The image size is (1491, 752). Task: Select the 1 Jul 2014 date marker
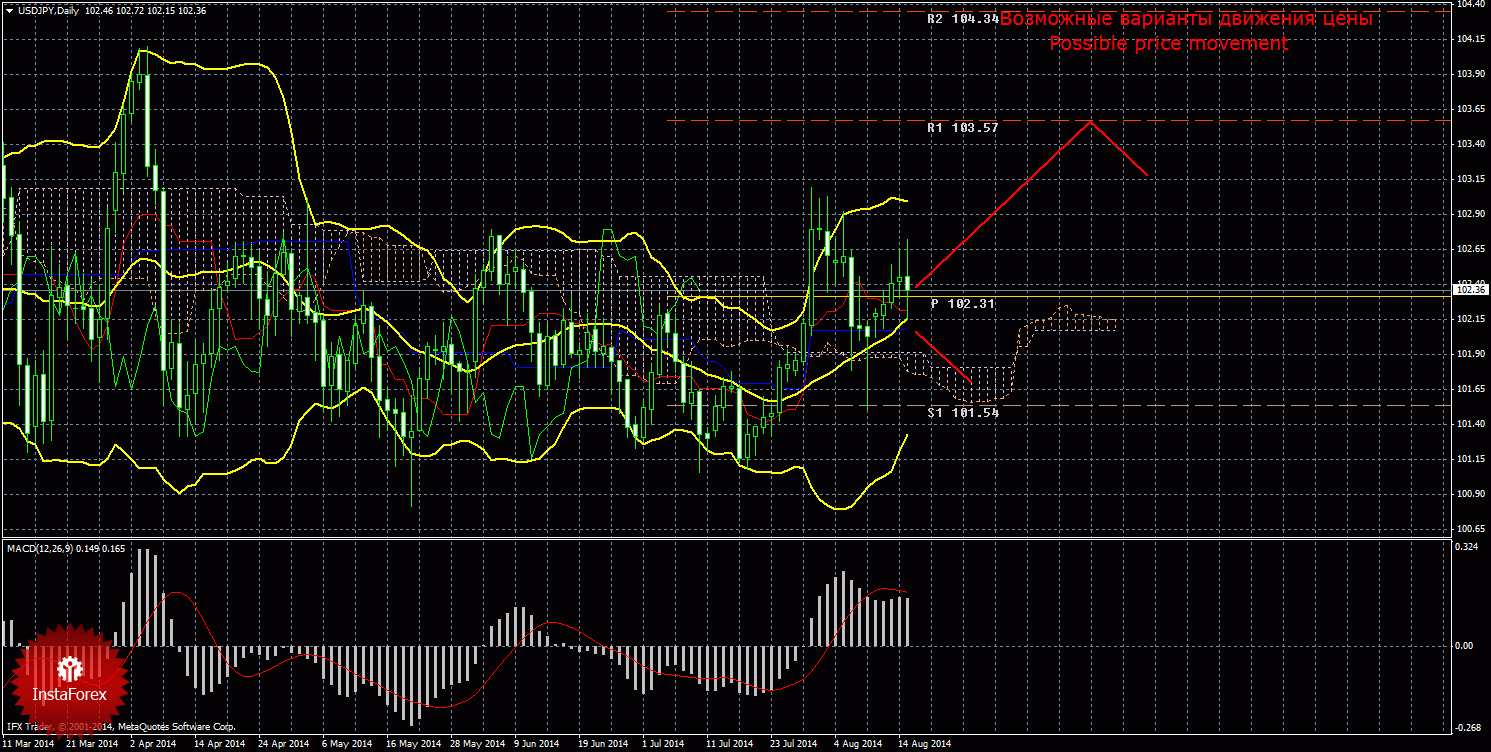click(662, 744)
